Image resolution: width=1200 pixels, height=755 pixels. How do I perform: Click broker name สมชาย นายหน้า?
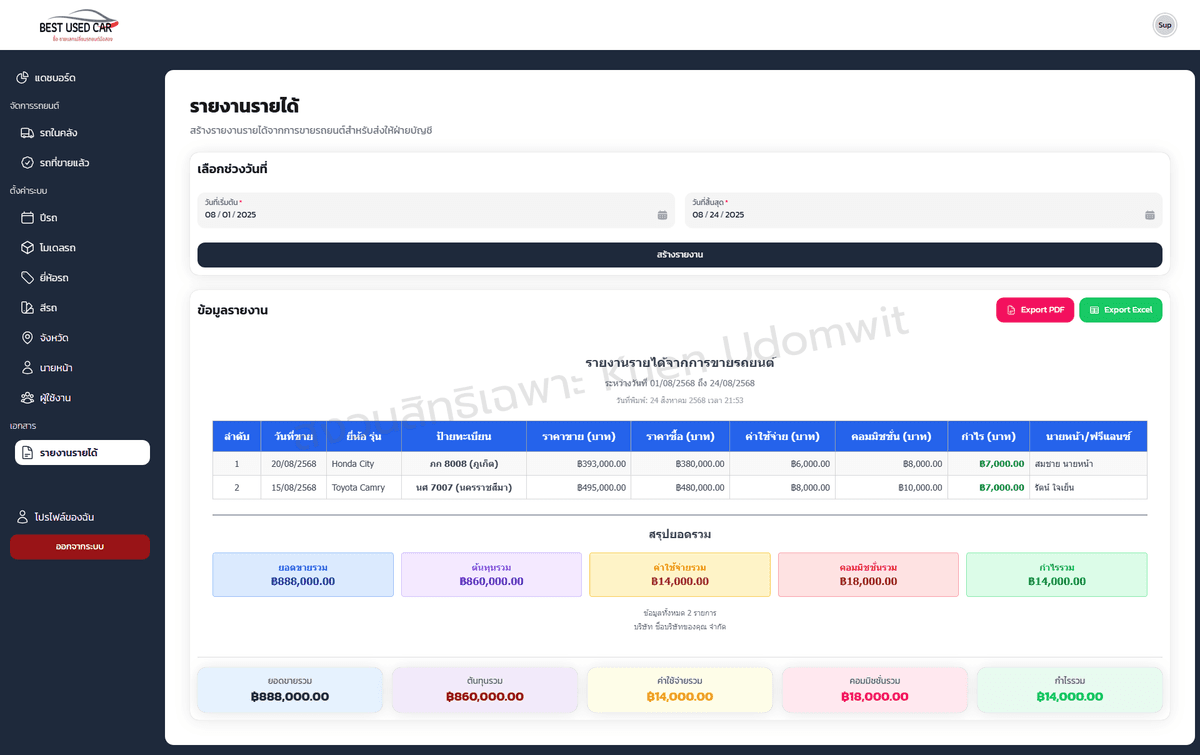(1064, 464)
